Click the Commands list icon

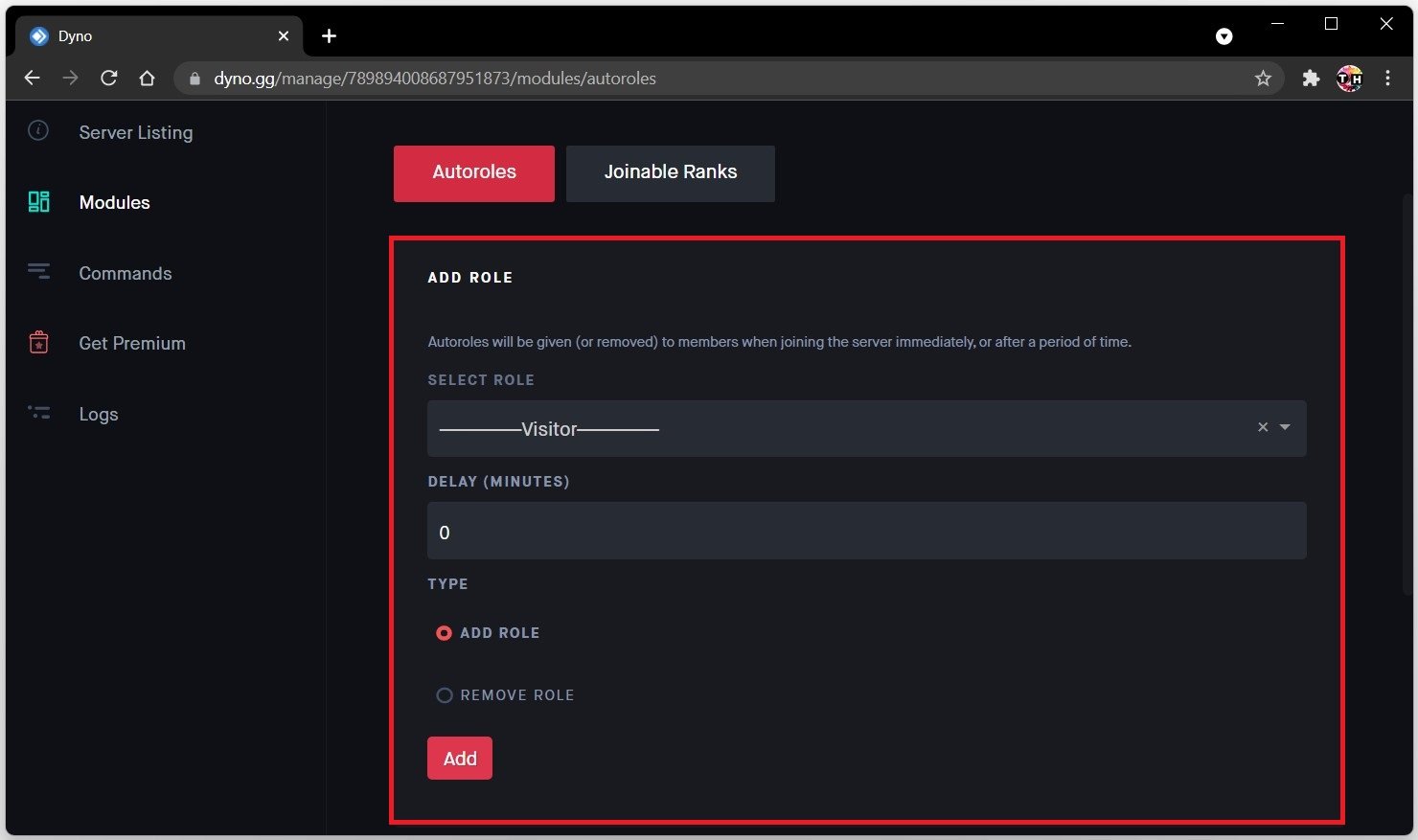pos(38,272)
